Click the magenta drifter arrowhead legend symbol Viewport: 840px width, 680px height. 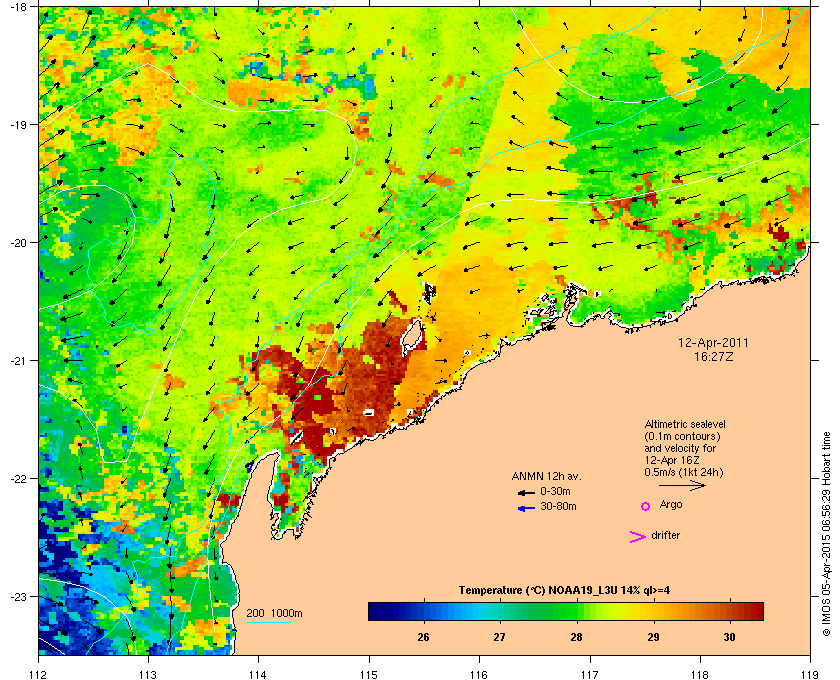click(638, 537)
